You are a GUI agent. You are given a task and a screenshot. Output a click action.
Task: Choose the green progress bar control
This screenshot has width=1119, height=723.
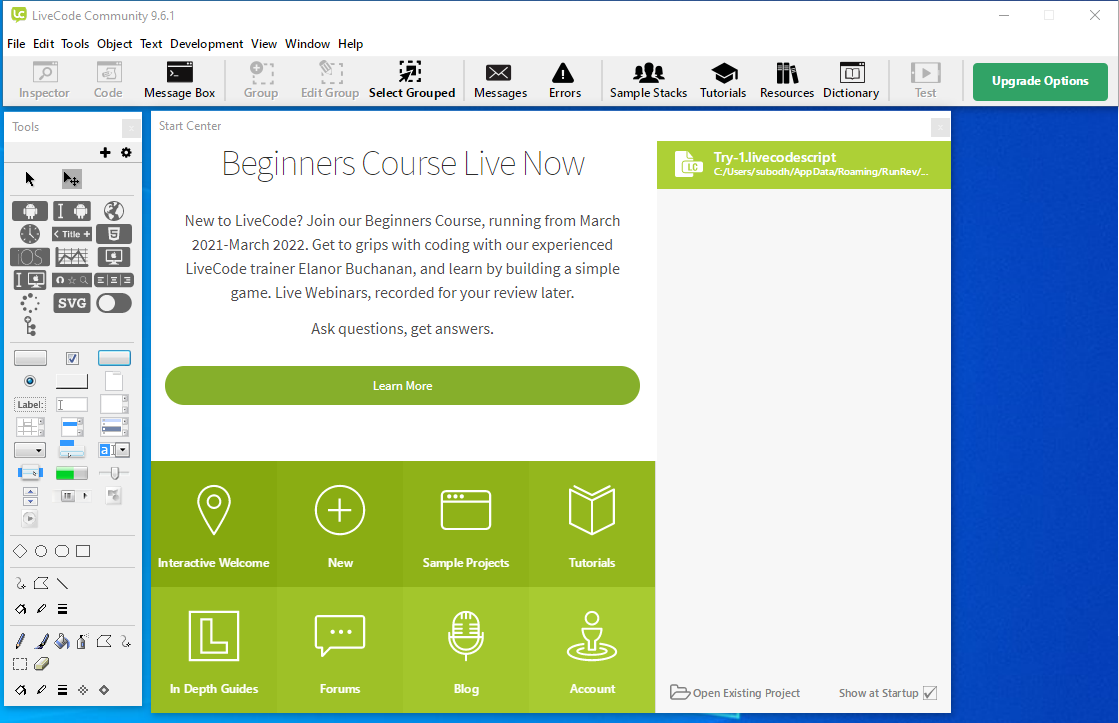[72, 473]
